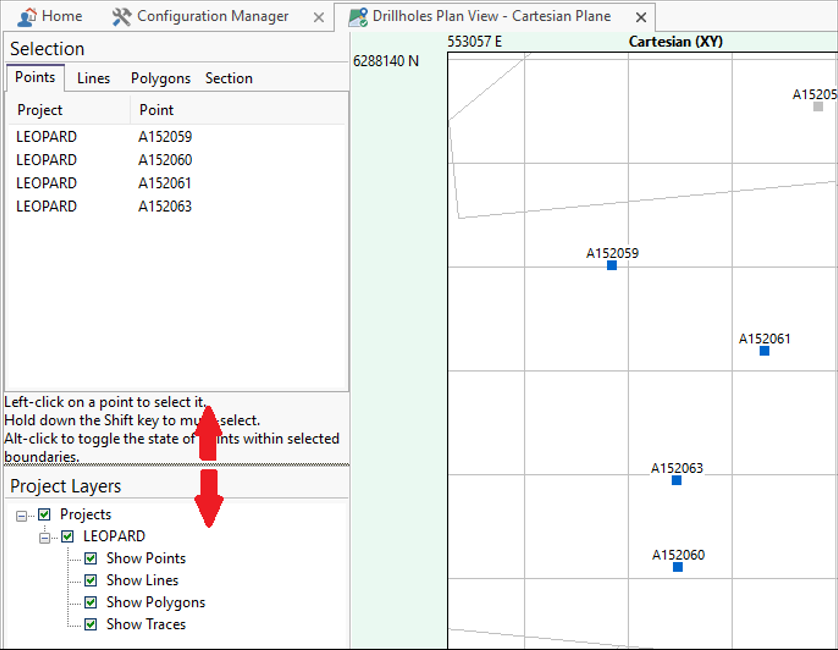Image resolution: width=838 pixels, height=650 pixels.
Task: Click the grey unselected drillhole marker
Action: coord(818,106)
